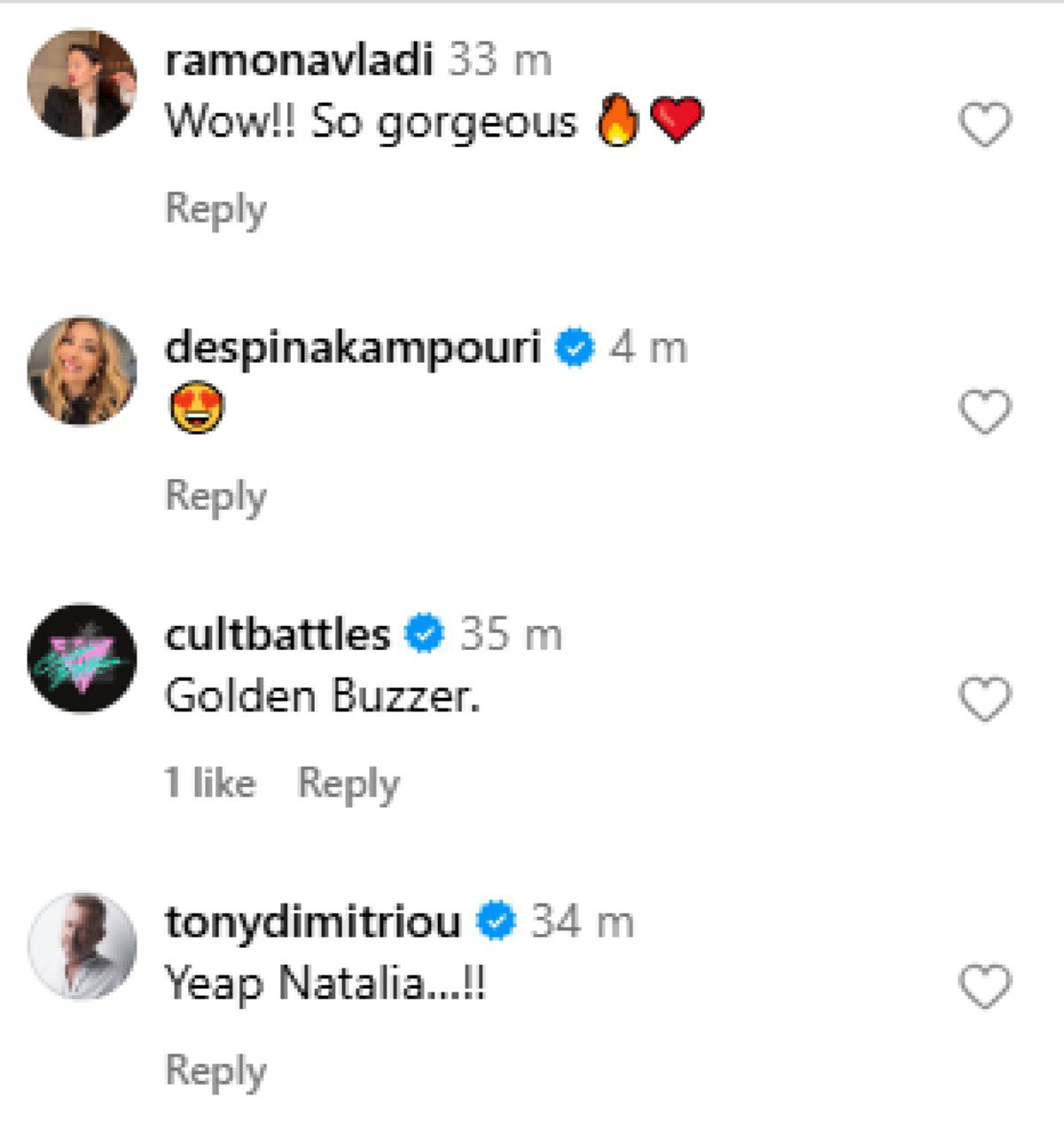Open the ramonavladi username link

point(299,61)
